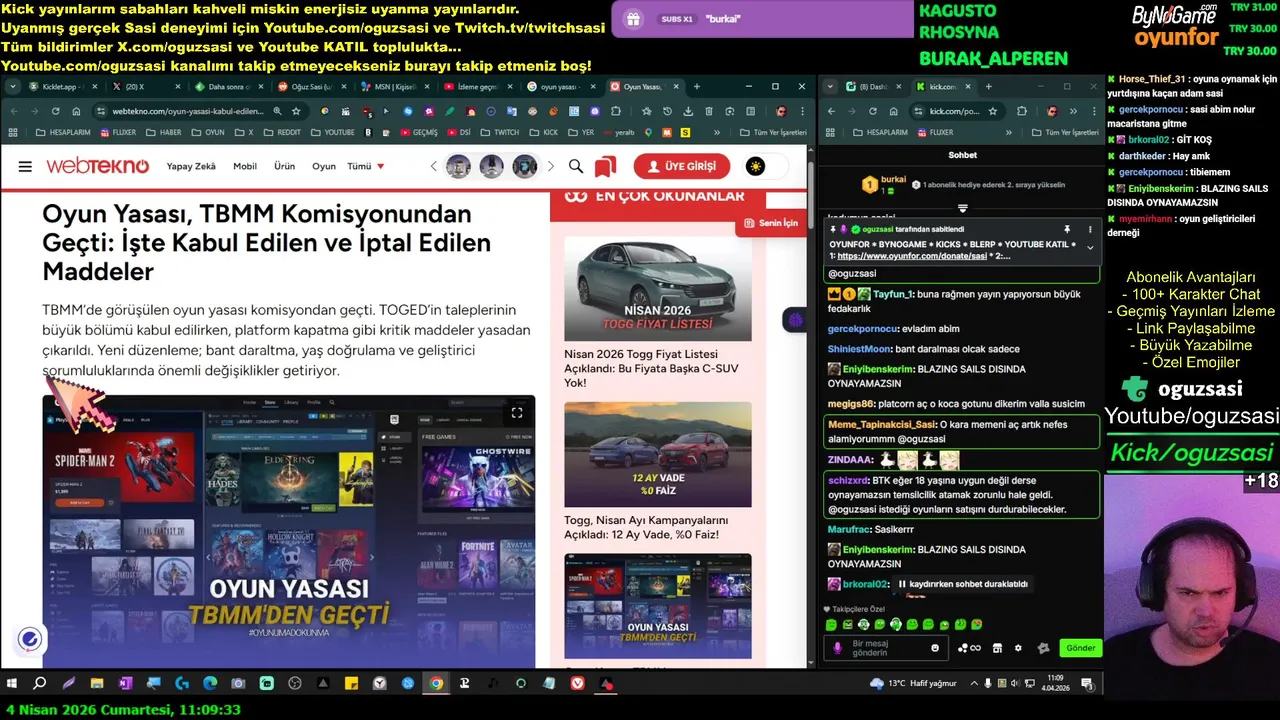
Task: Open the Webtekno hamburger menu
Action: 25,167
